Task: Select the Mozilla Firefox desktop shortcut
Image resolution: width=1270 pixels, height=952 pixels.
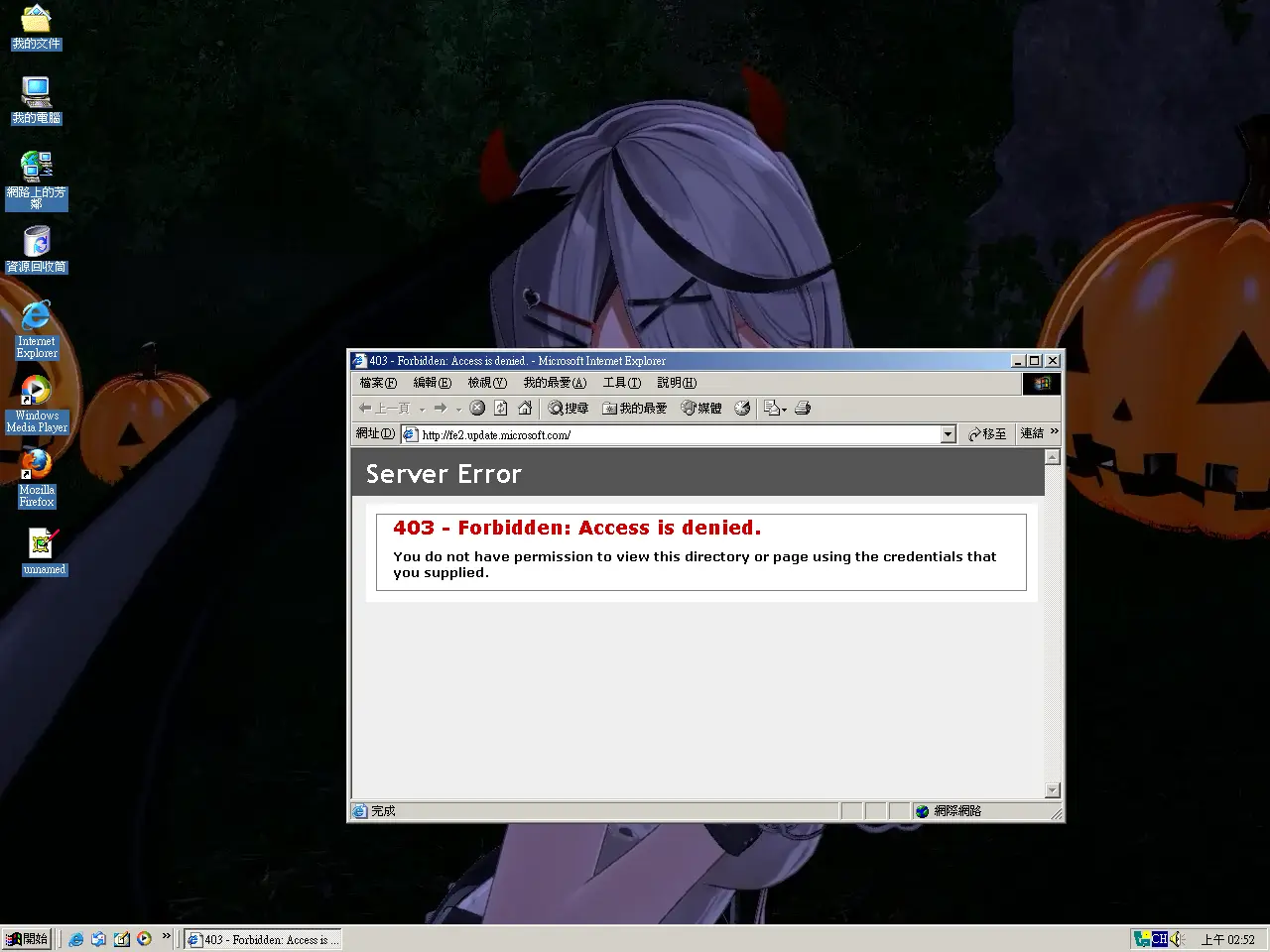Action: (x=36, y=479)
